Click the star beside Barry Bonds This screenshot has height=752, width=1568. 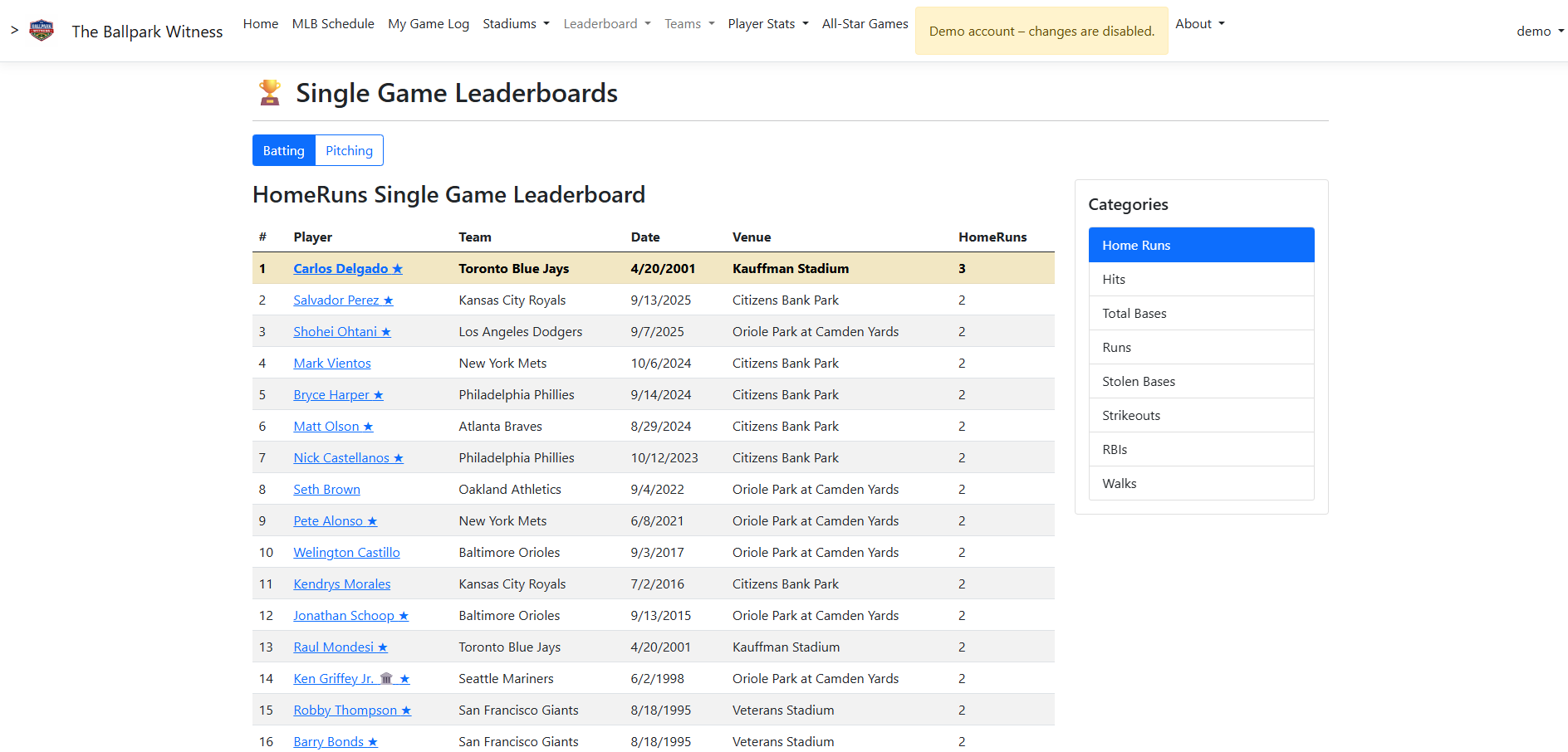coord(373,742)
